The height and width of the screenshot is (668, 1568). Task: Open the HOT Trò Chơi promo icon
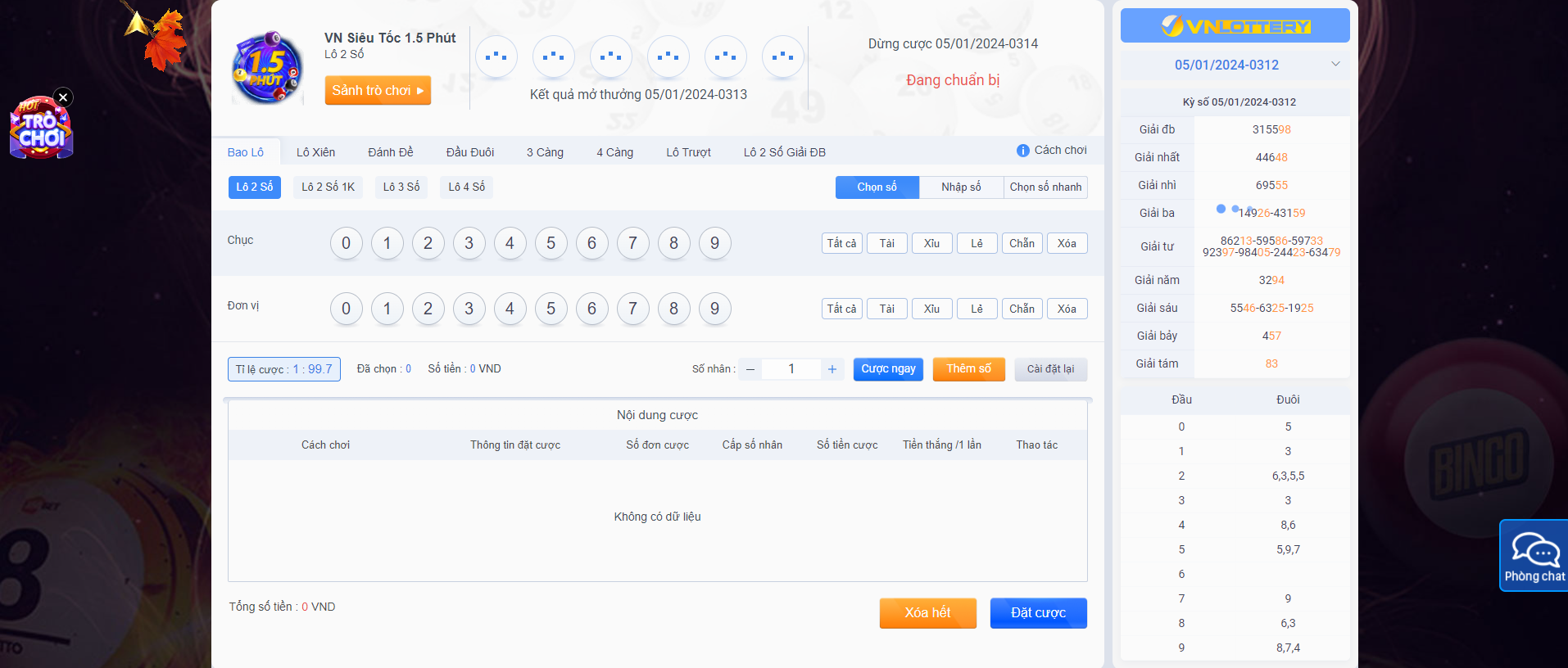coord(41,129)
